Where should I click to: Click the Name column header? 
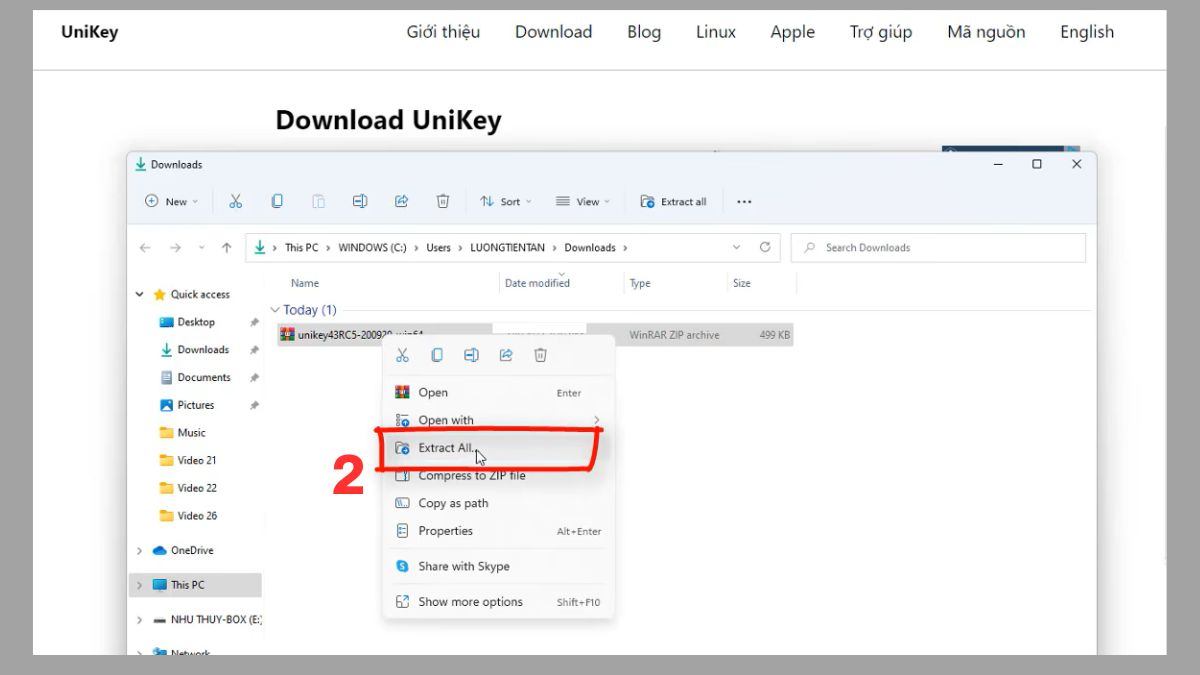tap(305, 284)
